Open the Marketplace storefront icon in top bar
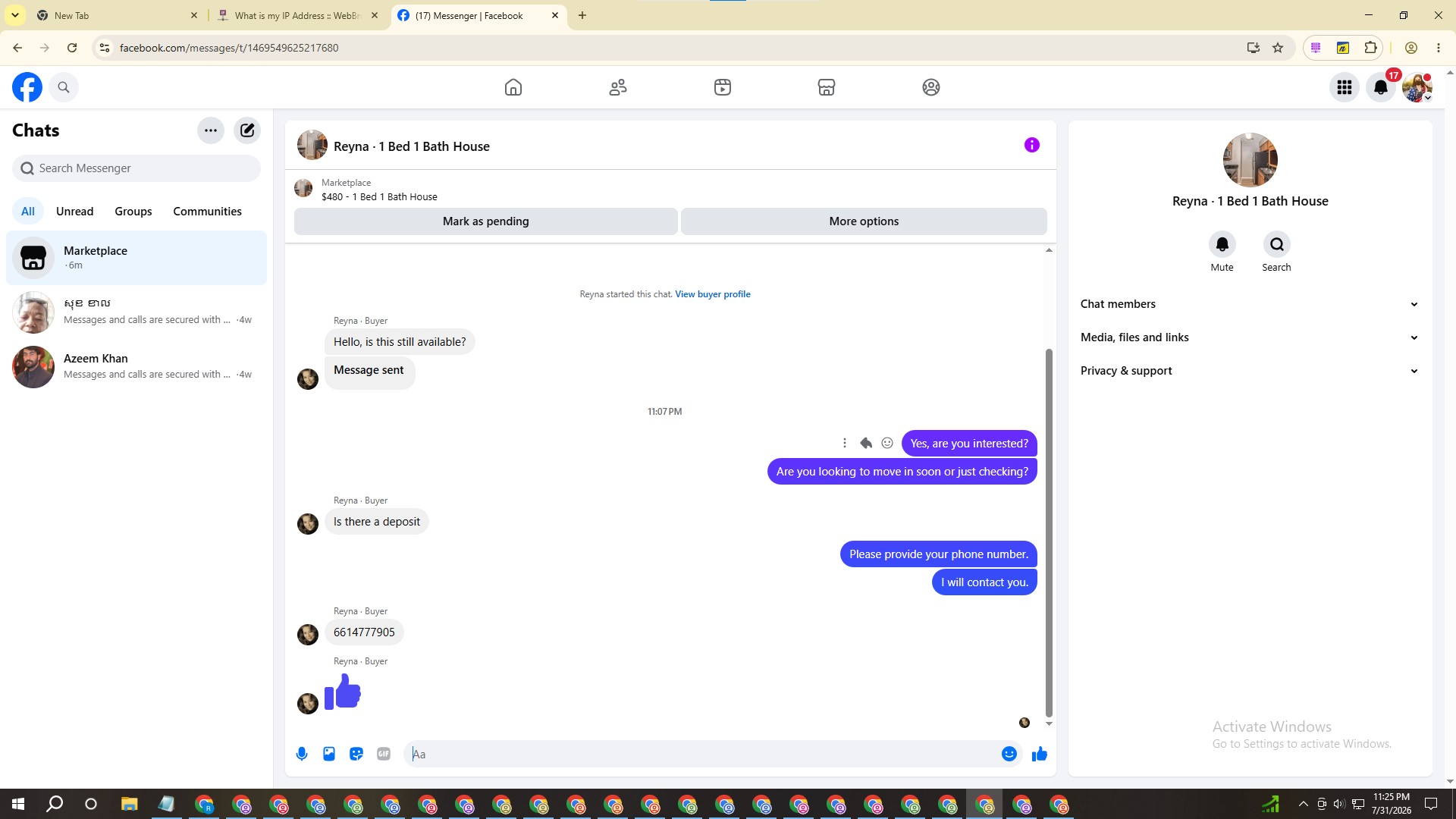 tap(827, 87)
